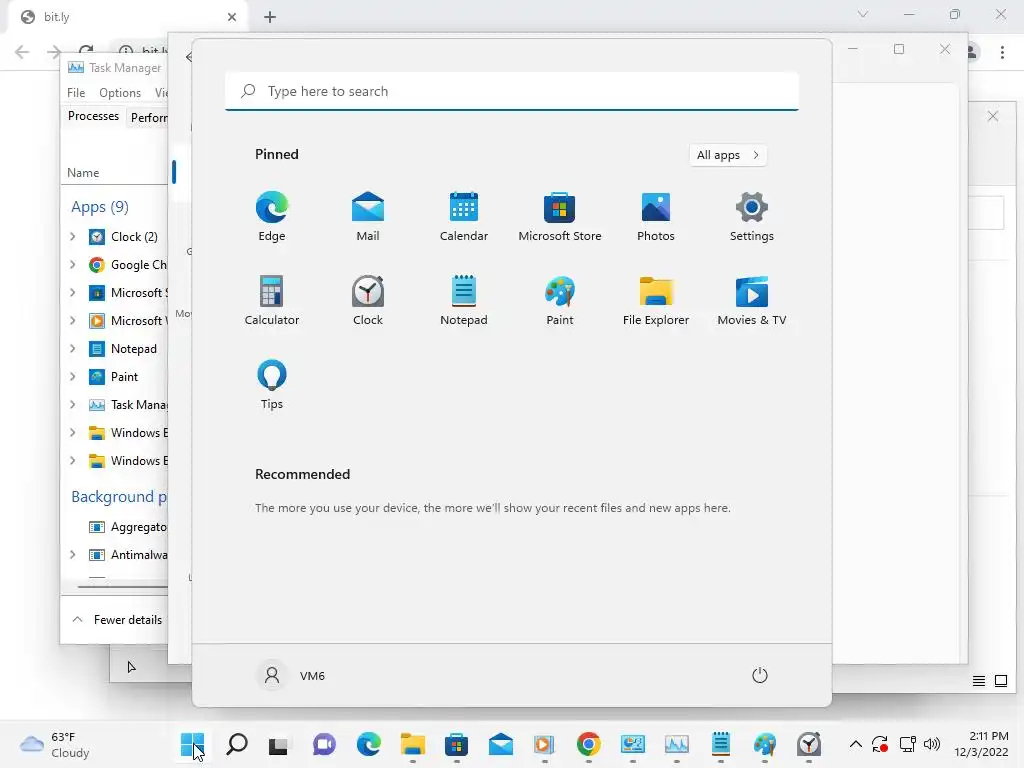Click the Start button on the taskbar
The height and width of the screenshot is (768, 1024).
[x=193, y=744]
